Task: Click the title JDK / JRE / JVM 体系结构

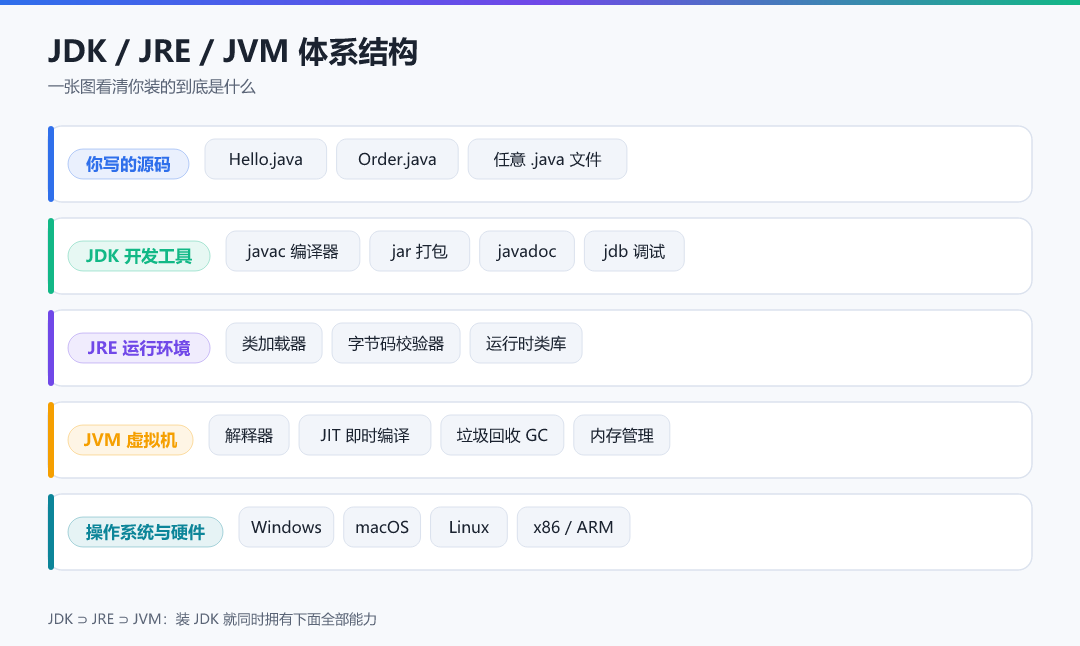Action: pyautogui.click(x=233, y=52)
